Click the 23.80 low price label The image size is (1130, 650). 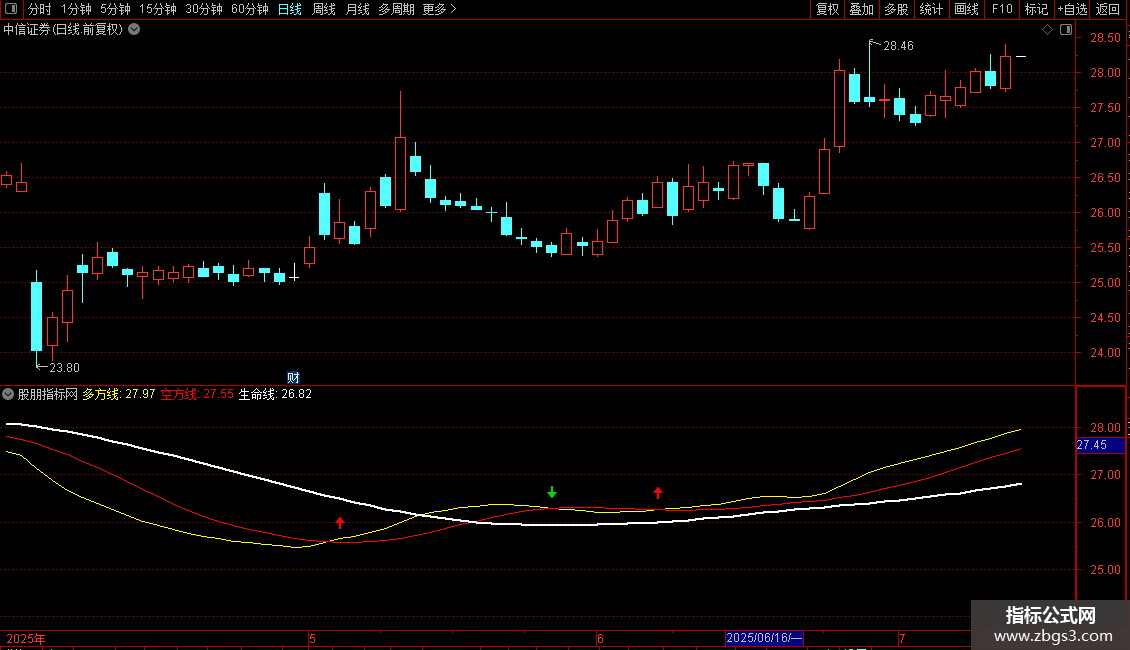64,368
